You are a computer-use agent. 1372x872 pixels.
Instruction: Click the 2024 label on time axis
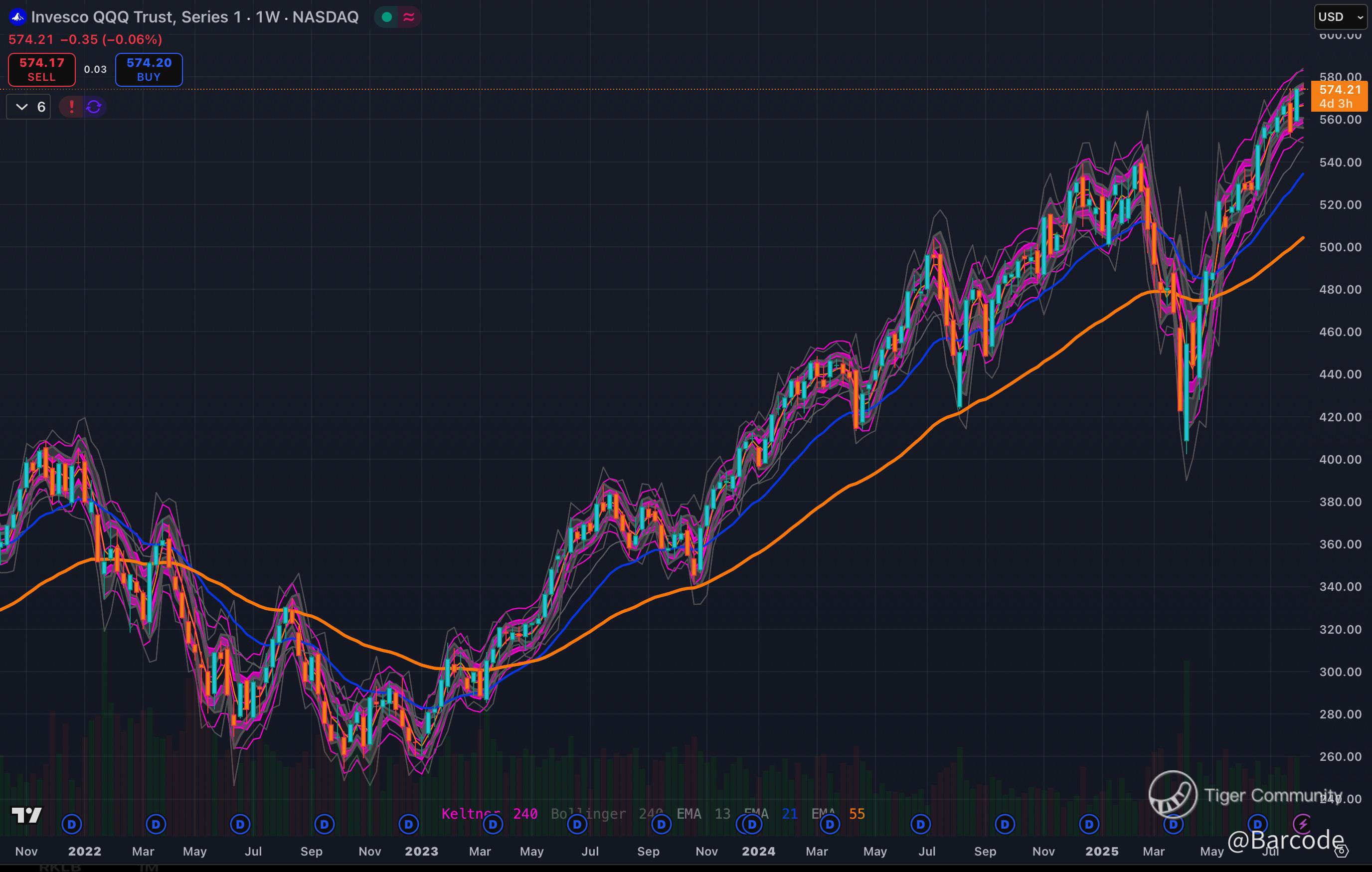point(758,851)
